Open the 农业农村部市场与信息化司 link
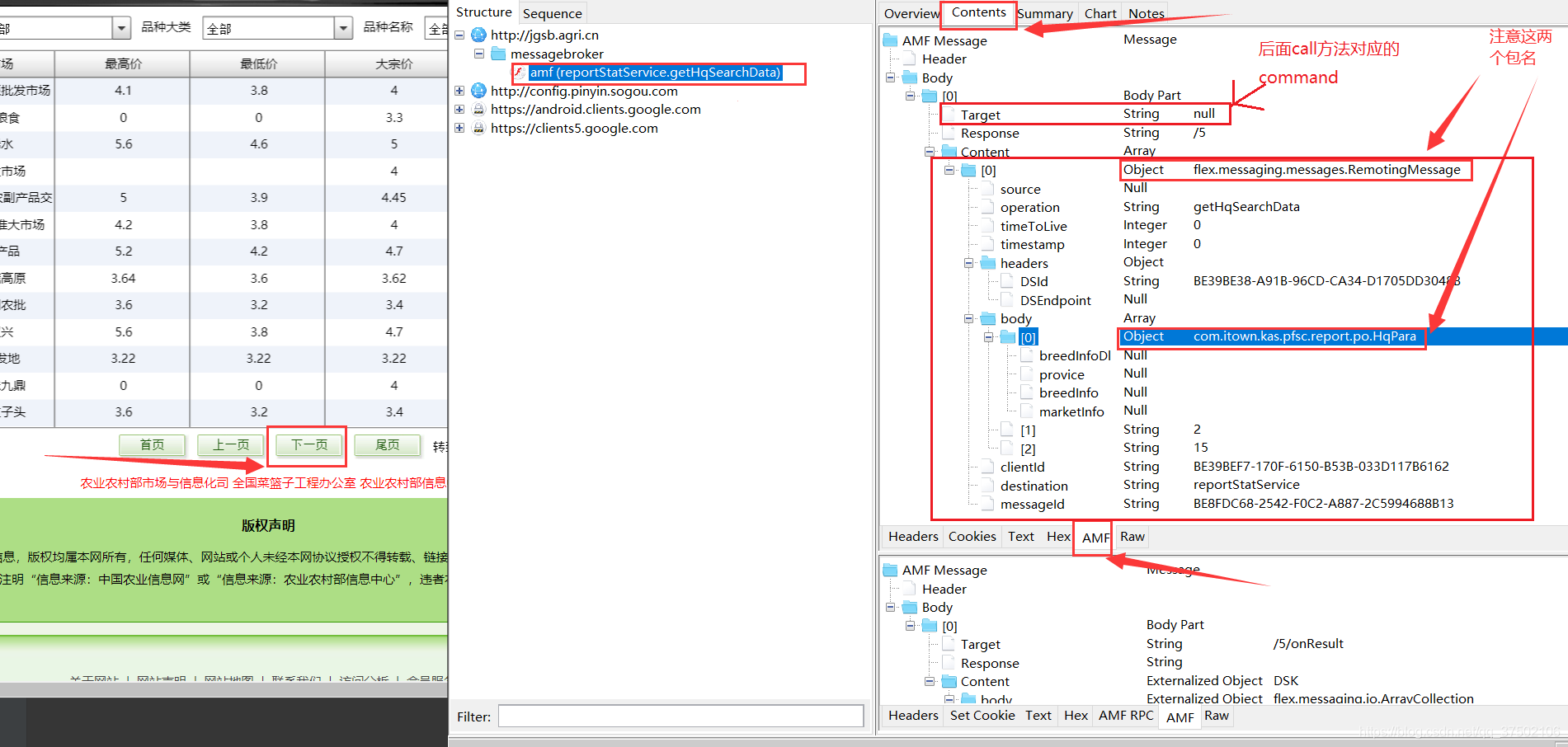This screenshot has height=747, width=1568. (154, 483)
